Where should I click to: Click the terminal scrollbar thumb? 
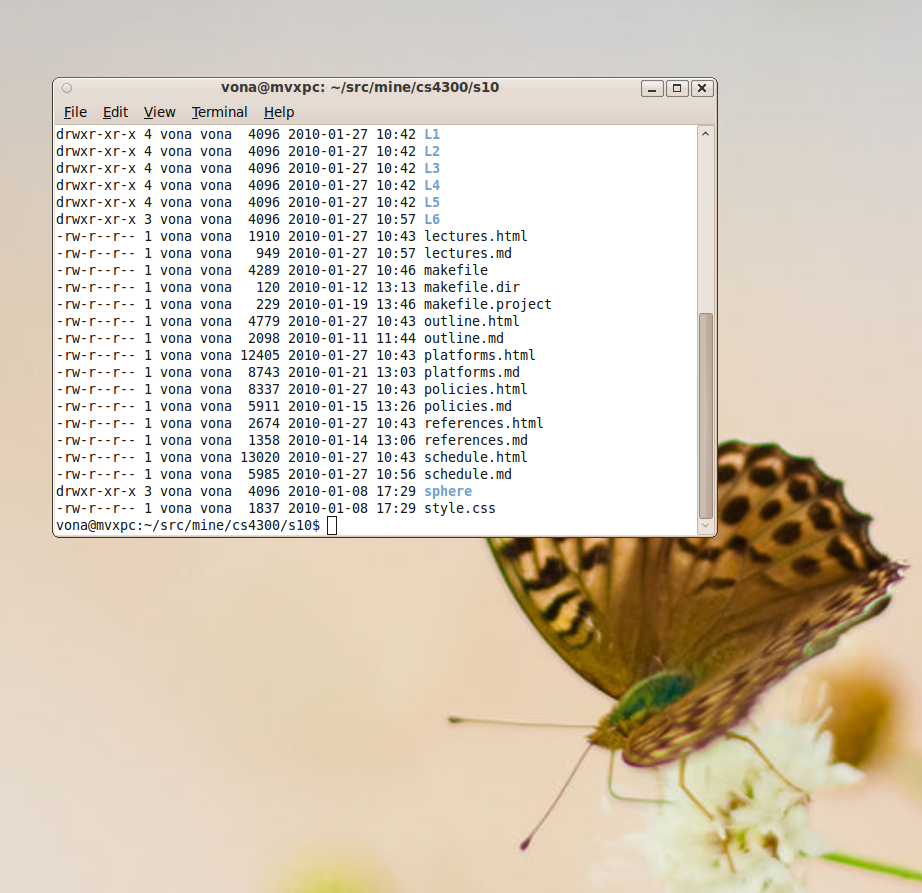click(706, 415)
